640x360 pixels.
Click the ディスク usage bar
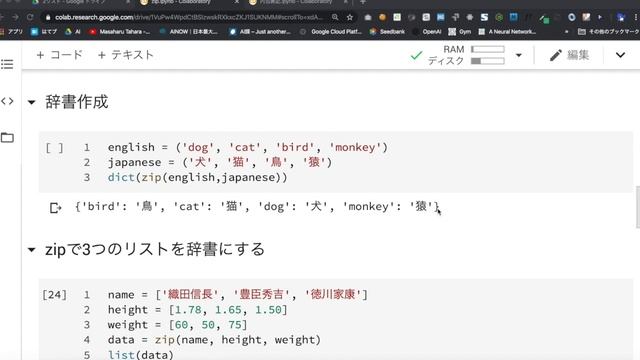[487, 61]
